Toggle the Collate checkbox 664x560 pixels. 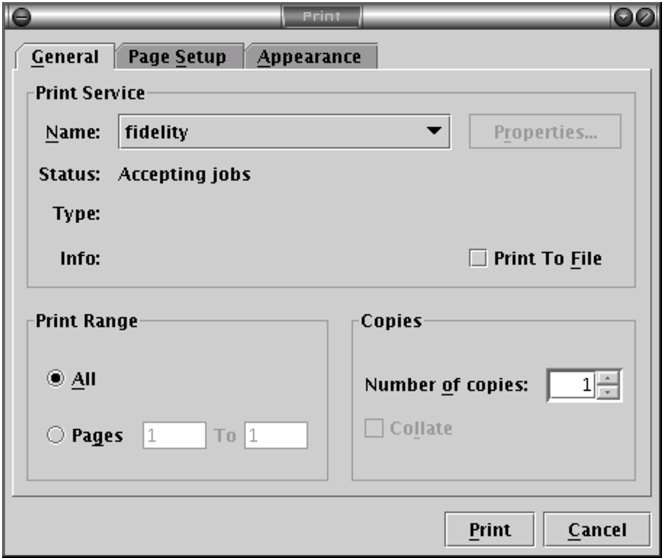374,428
